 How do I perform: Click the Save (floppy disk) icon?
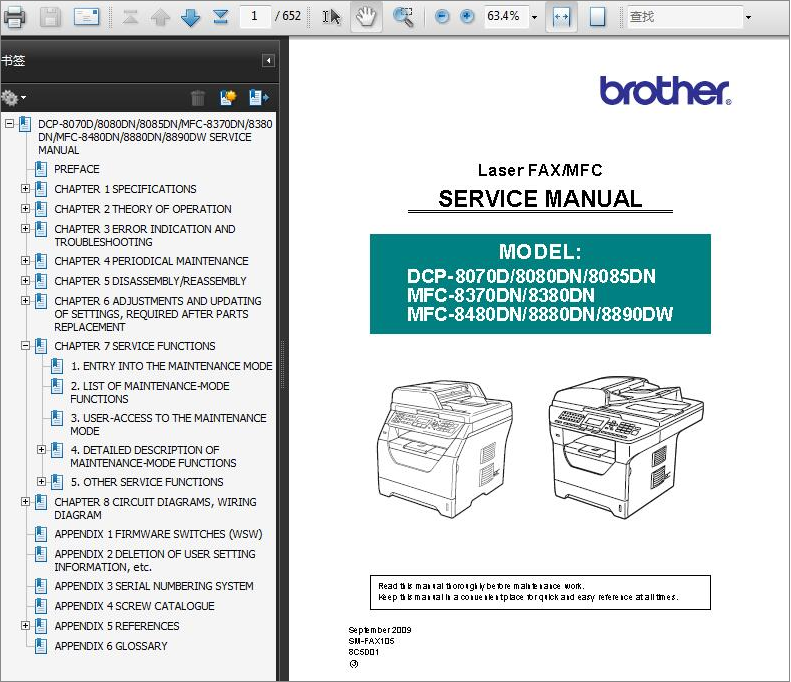(x=50, y=17)
